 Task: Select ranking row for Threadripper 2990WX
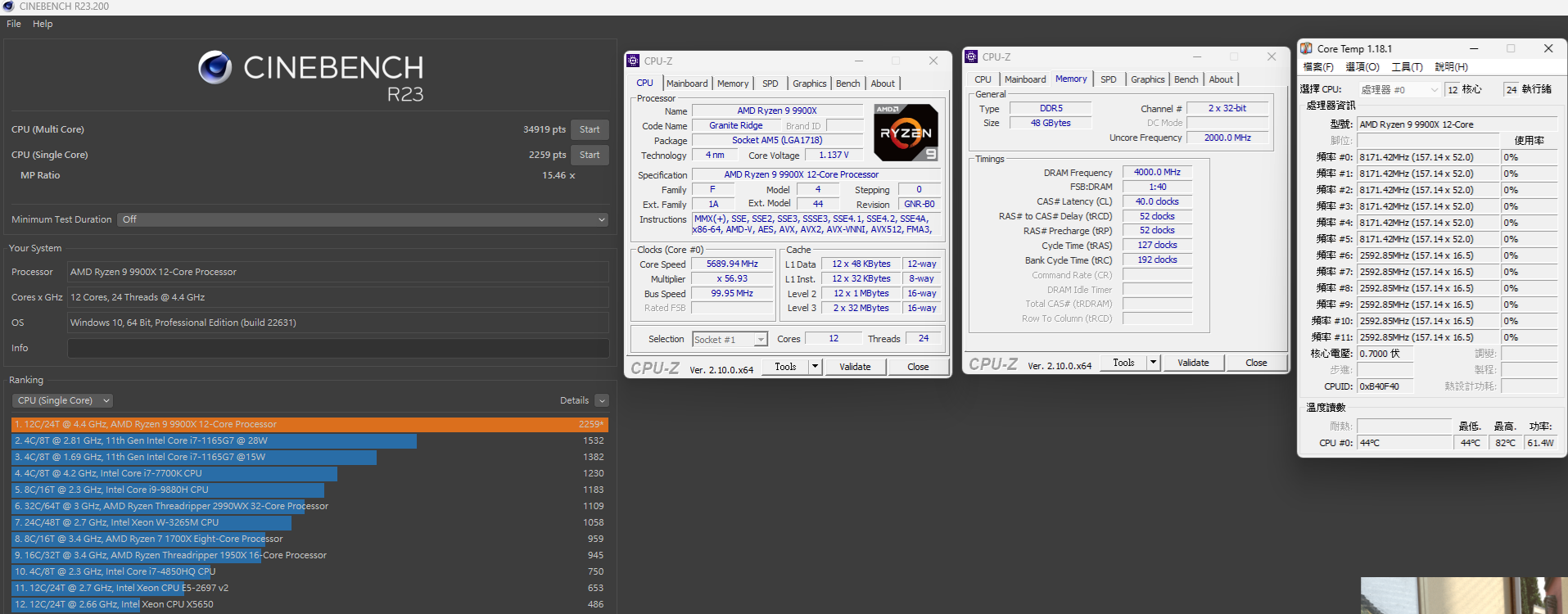[310, 506]
